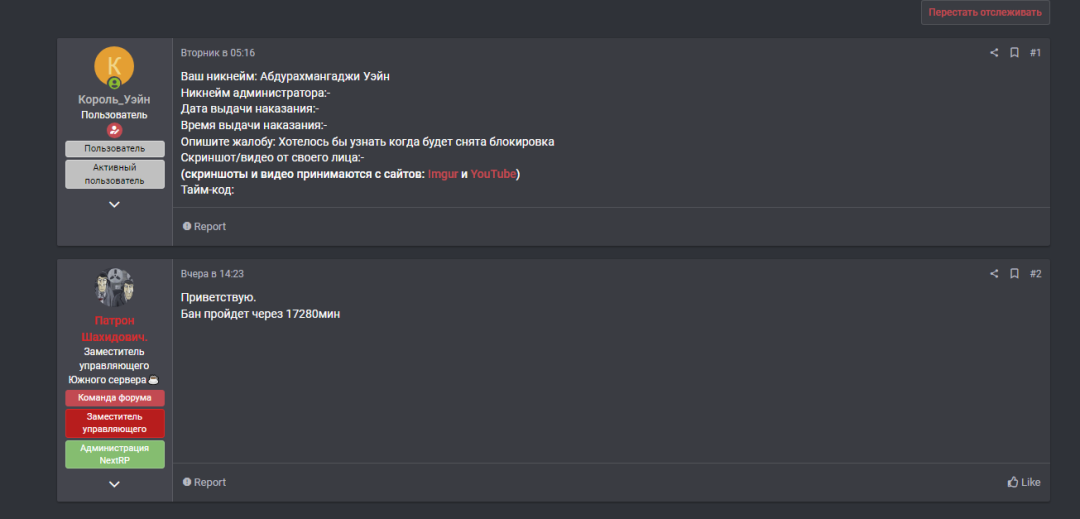
Task: Bookmark post #2 with the bookmark icon
Action: coord(1015,274)
